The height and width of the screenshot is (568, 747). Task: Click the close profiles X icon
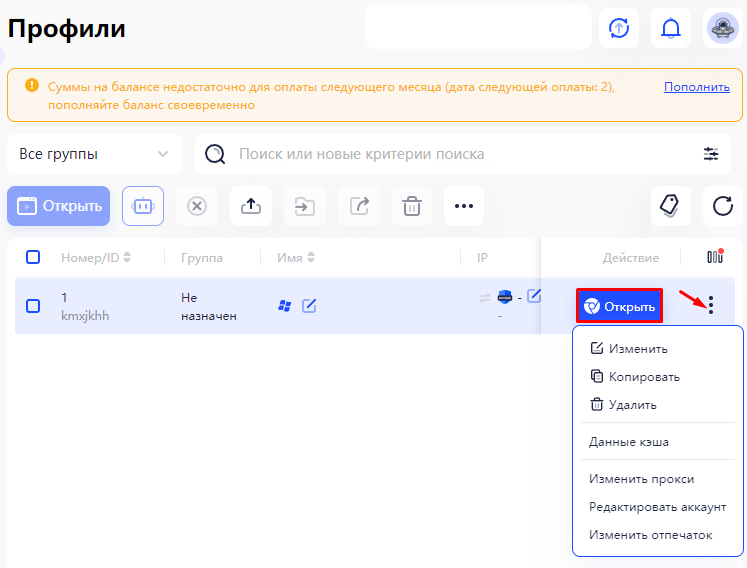[x=197, y=206]
